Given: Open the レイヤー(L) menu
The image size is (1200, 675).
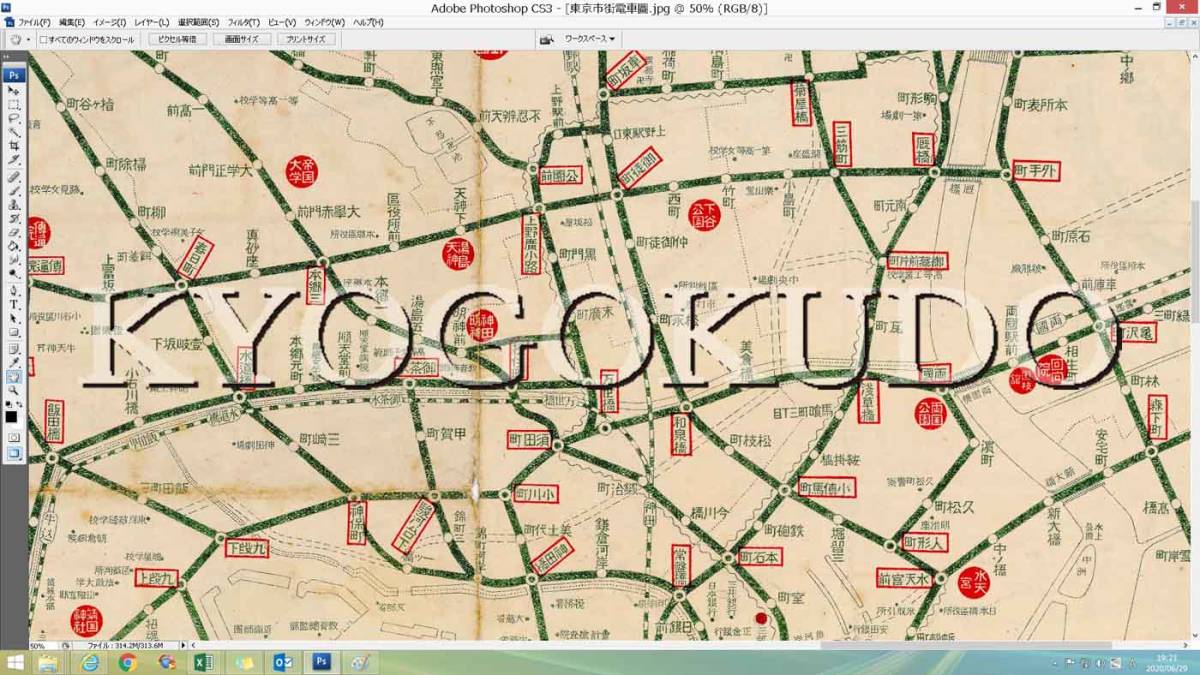Looking at the screenshot, I should pos(151,22).
